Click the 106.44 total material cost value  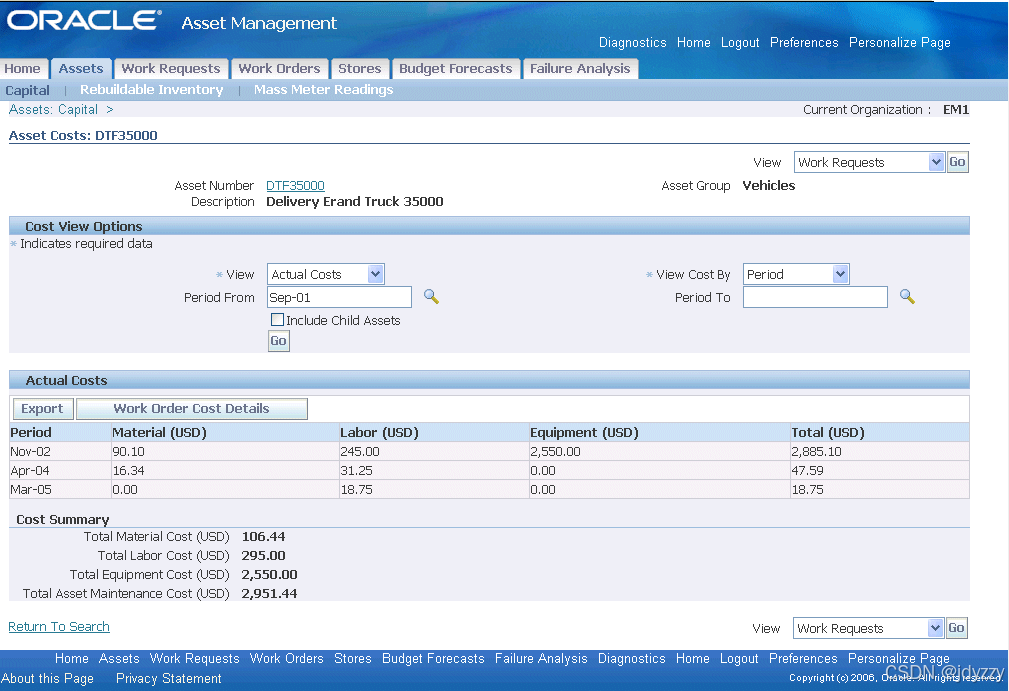pos(263,537)
